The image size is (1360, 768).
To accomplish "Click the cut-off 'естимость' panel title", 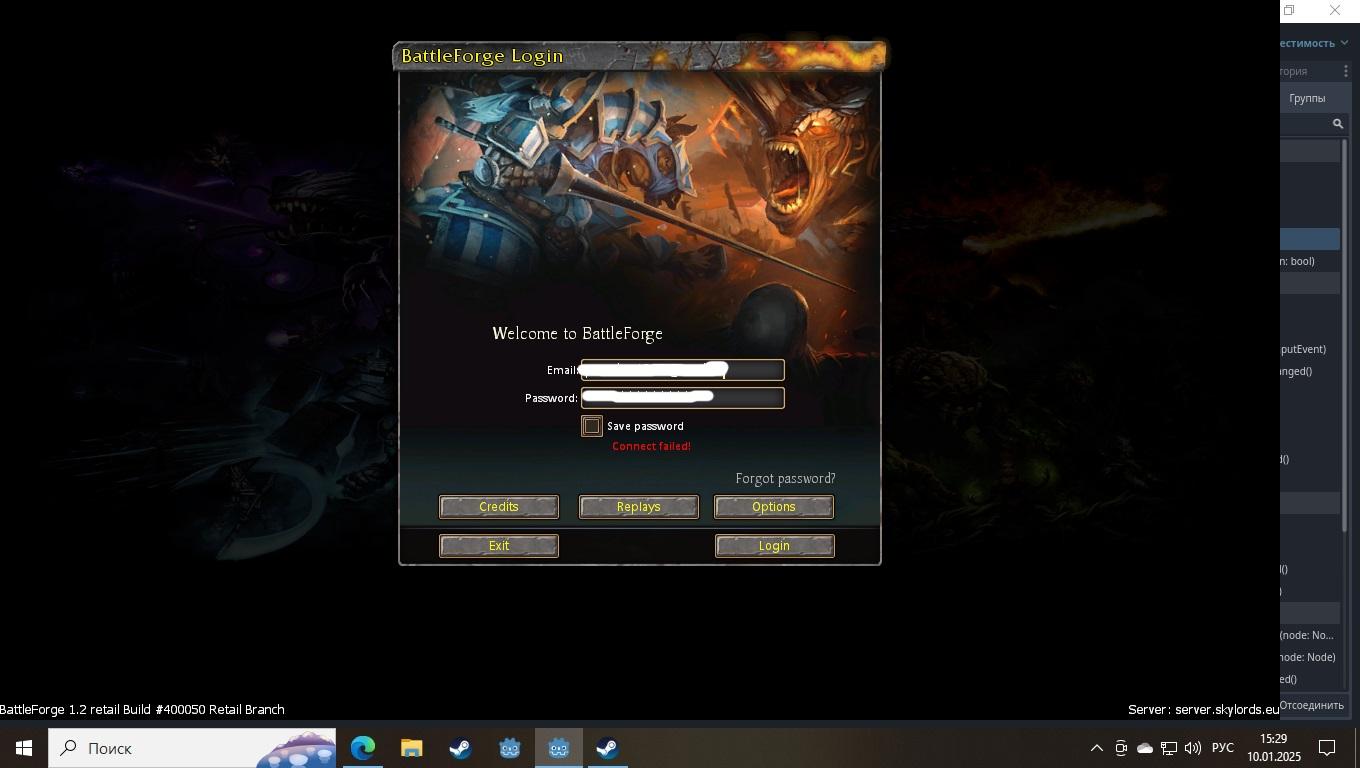I will [1307, 43].
